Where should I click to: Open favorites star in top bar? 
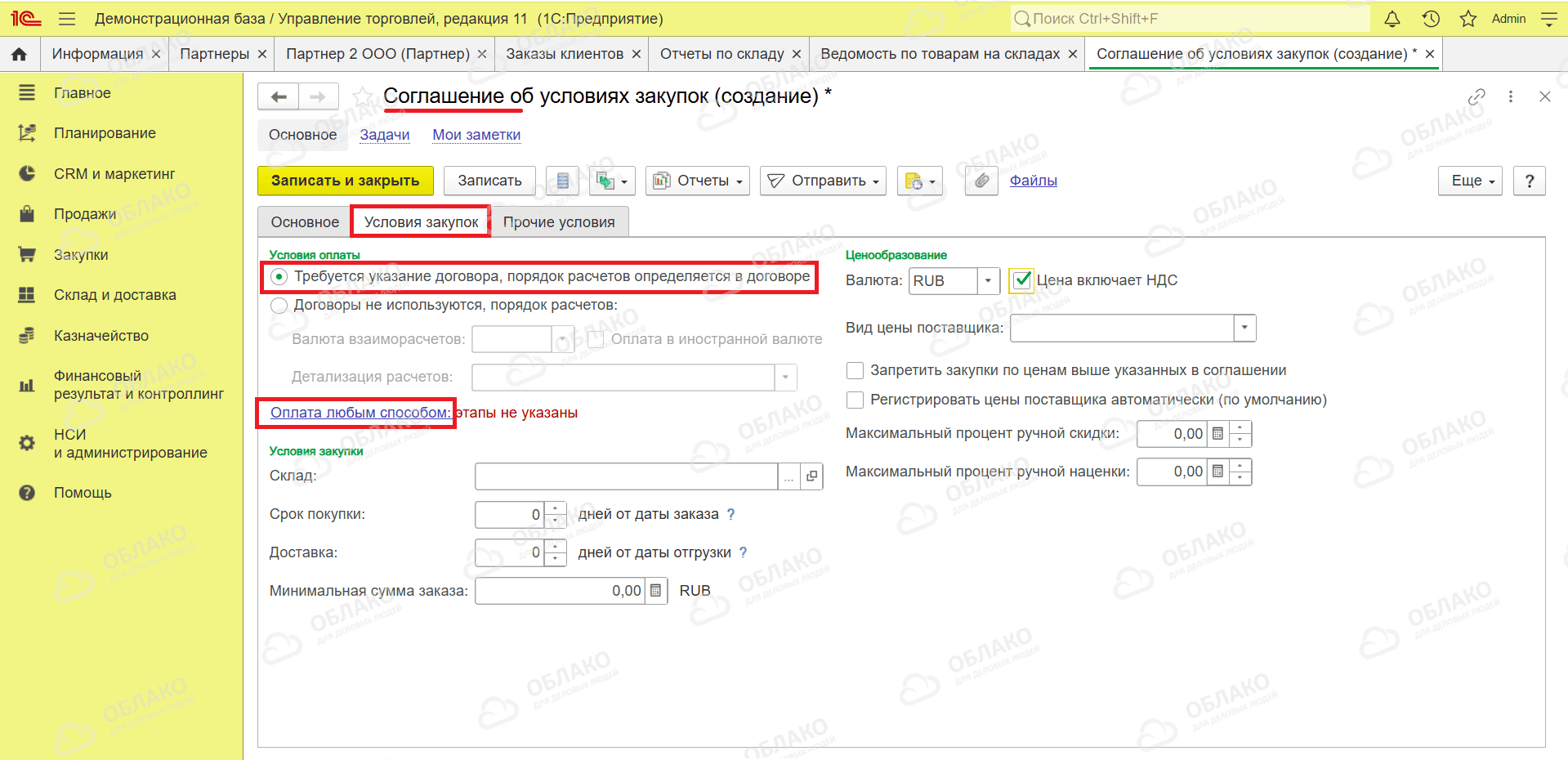(x=1468, y=19)
